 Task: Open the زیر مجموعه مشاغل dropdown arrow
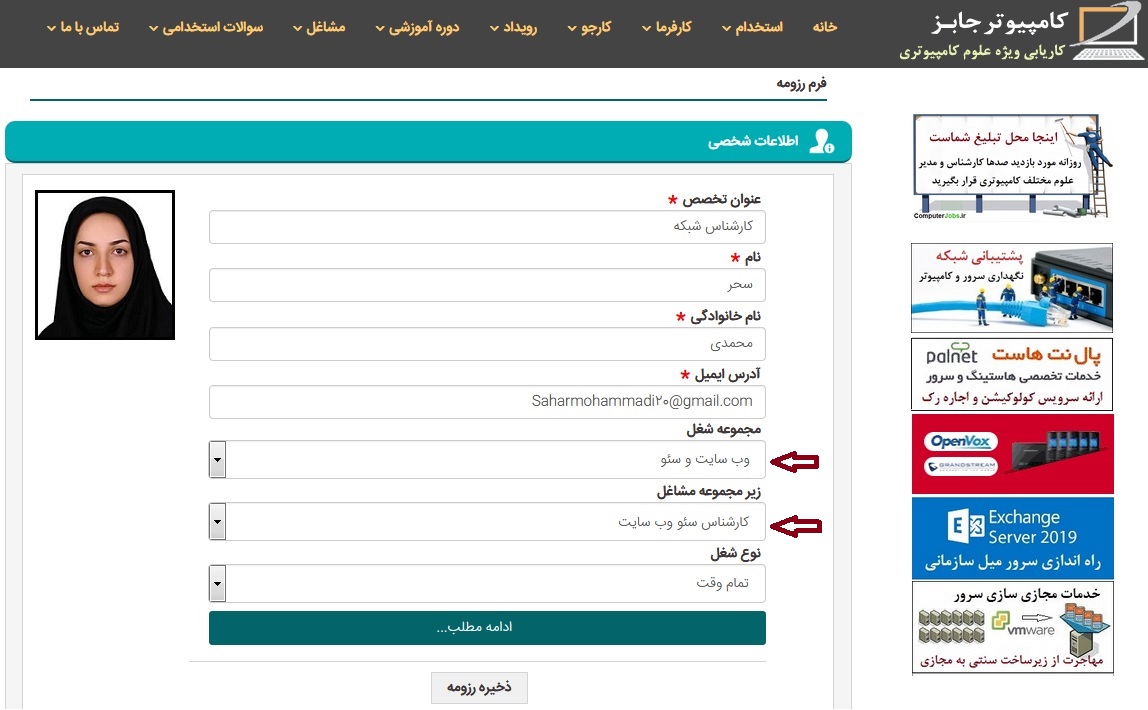point(217,522)
